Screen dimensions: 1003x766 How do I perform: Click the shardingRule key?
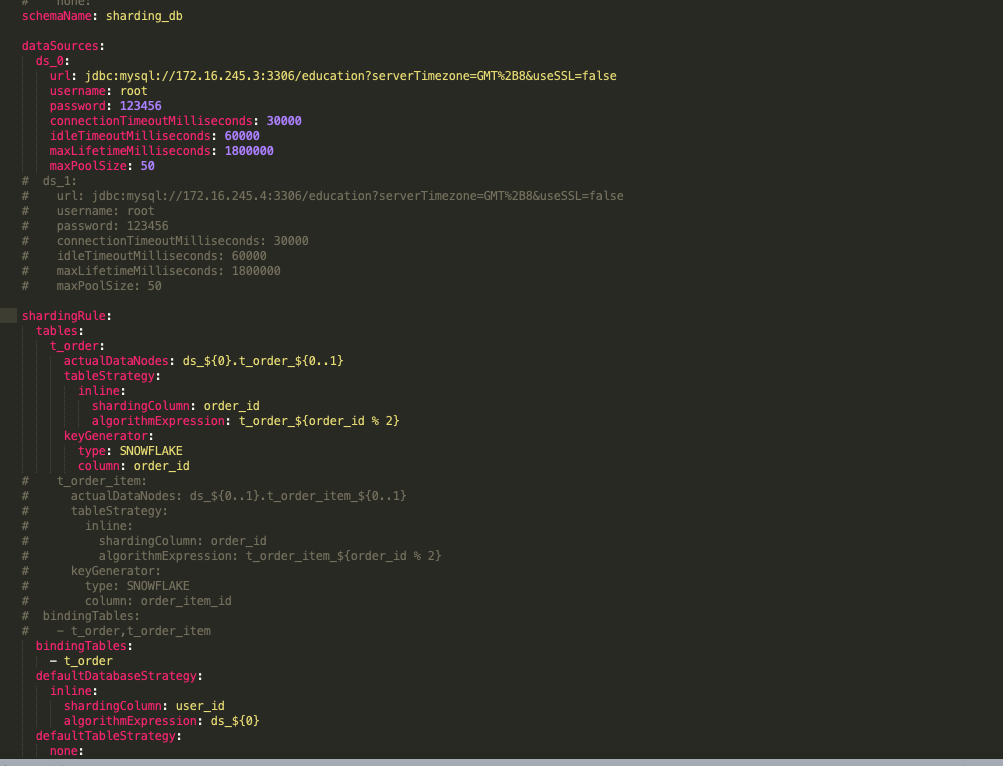63,316
